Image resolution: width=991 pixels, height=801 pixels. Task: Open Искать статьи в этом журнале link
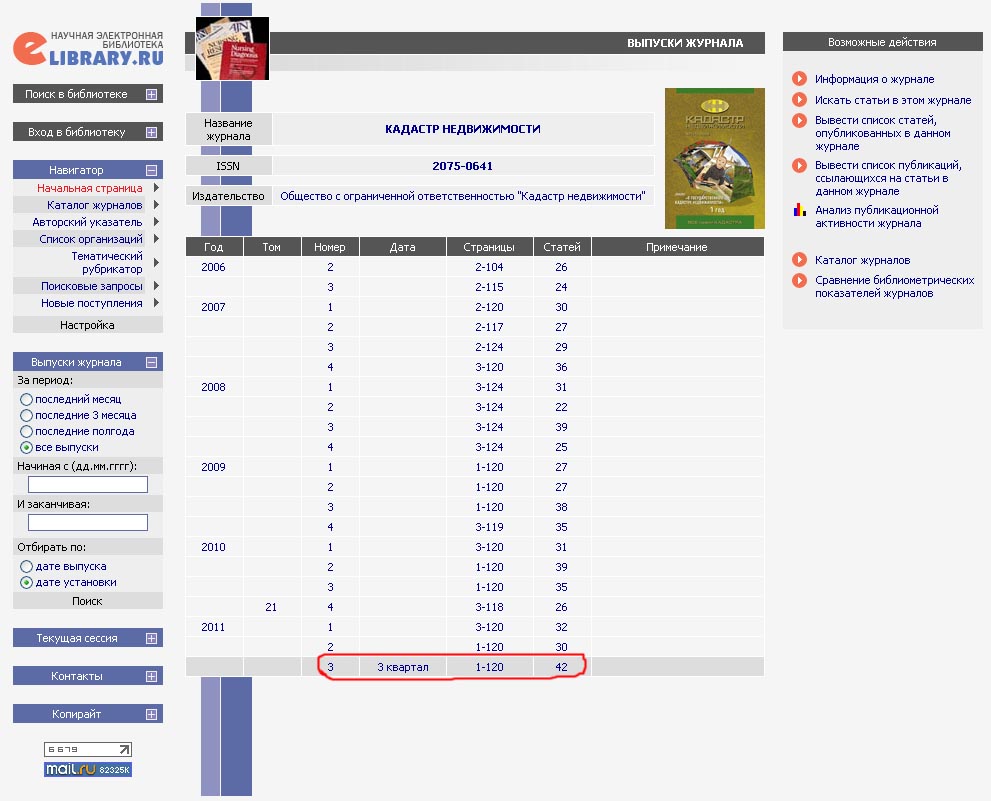coord(892,100)
